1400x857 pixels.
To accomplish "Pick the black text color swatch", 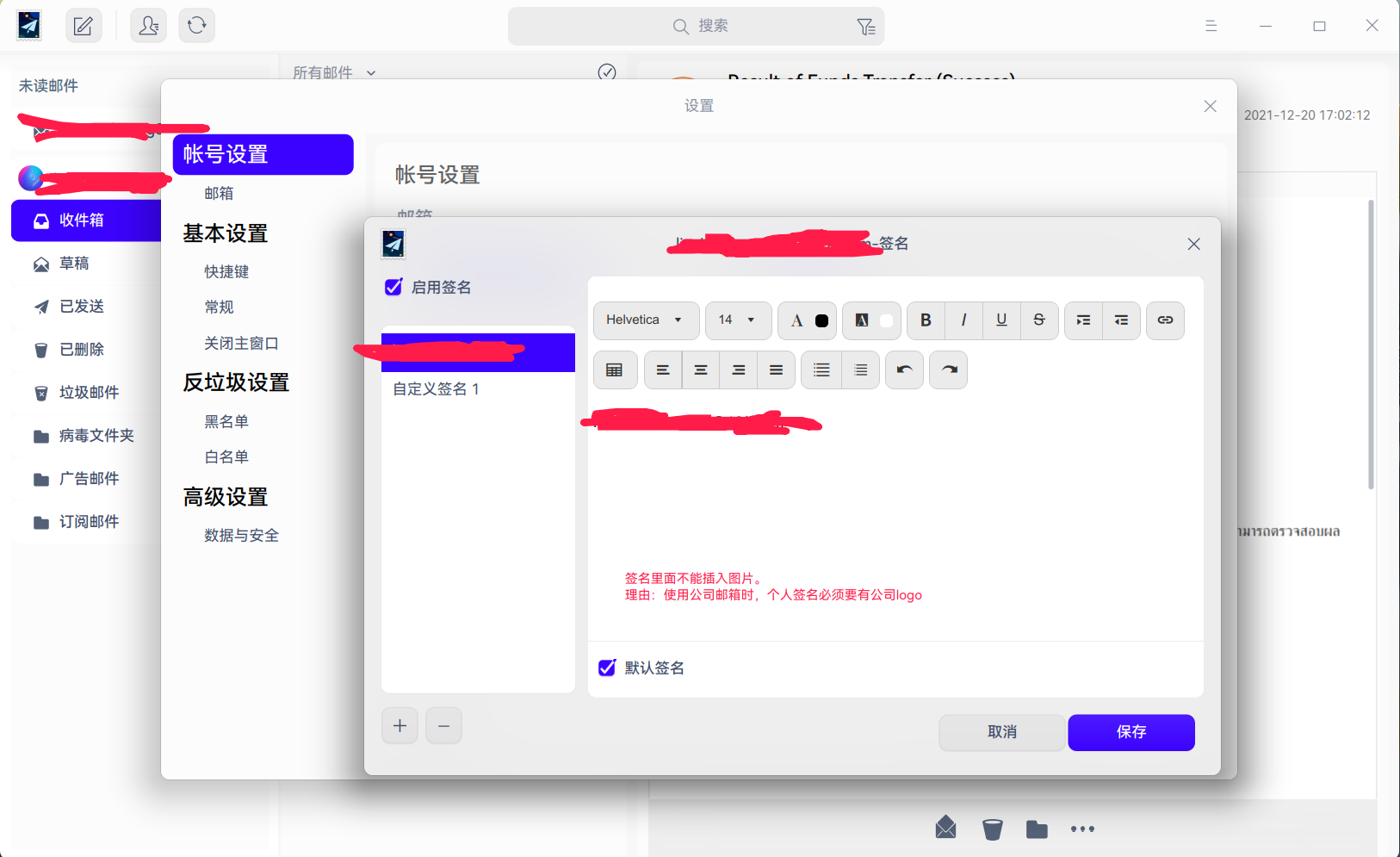I will (822, 321).
